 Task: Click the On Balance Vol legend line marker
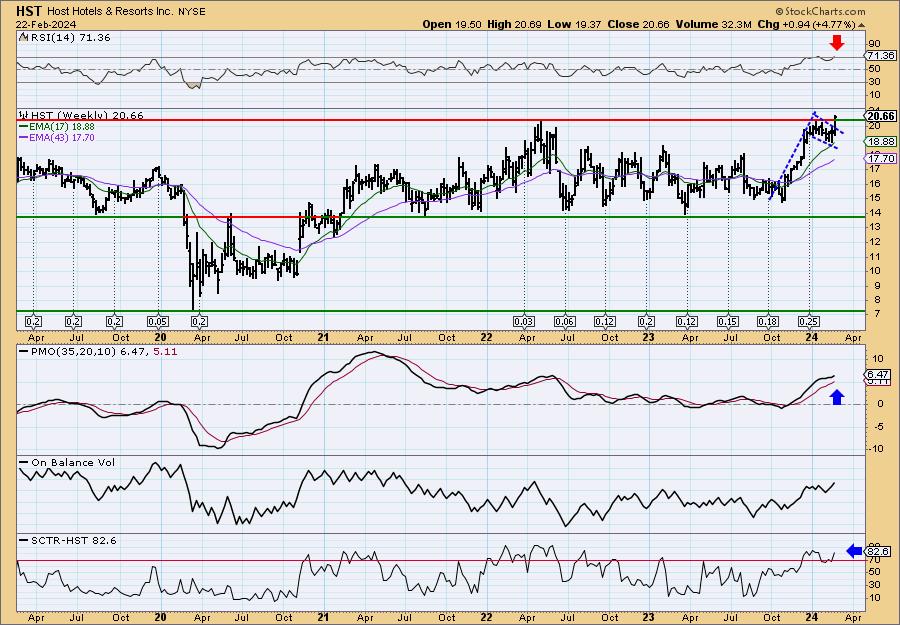tap(23, 463)
